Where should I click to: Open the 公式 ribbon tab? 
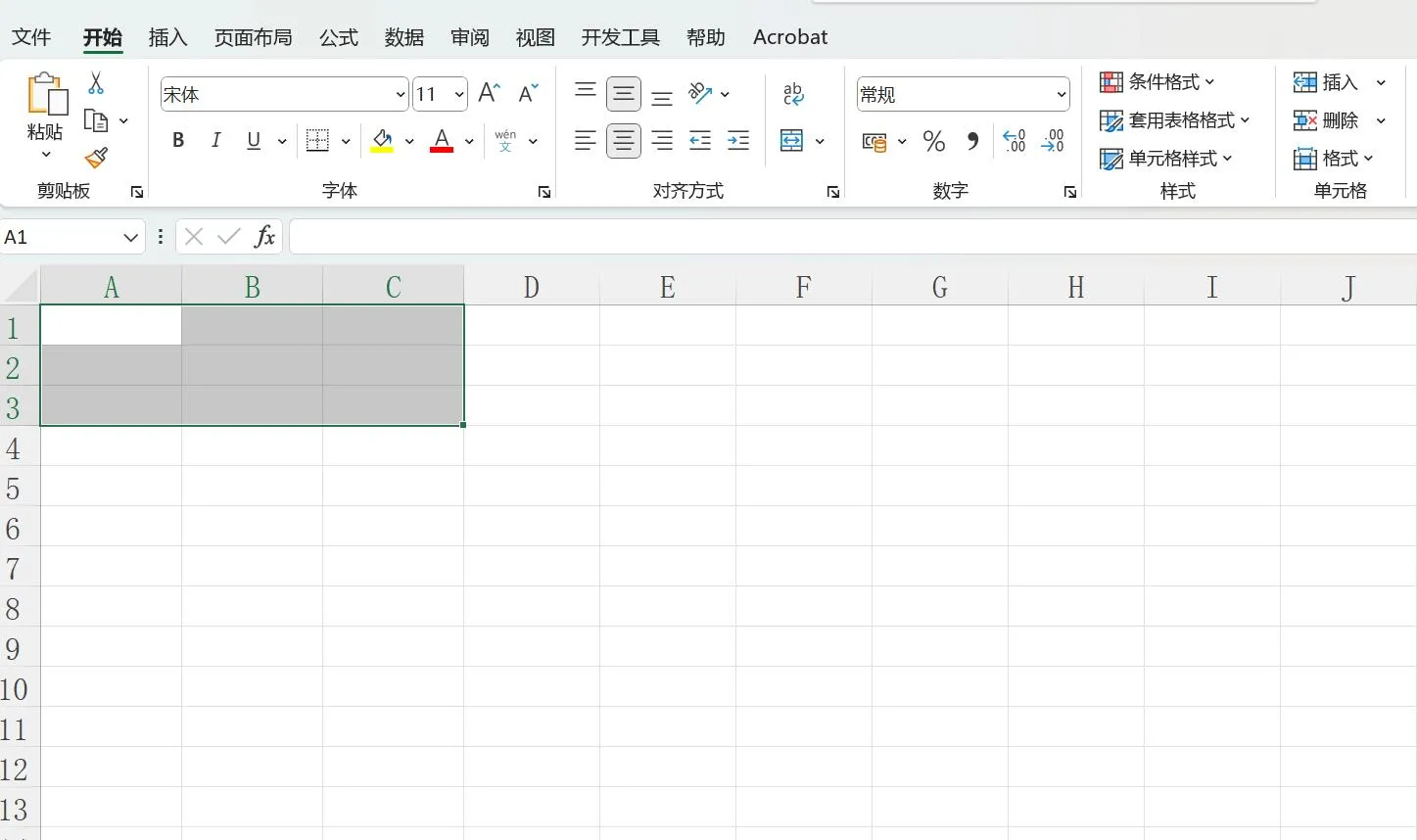(x=339, y=37)
